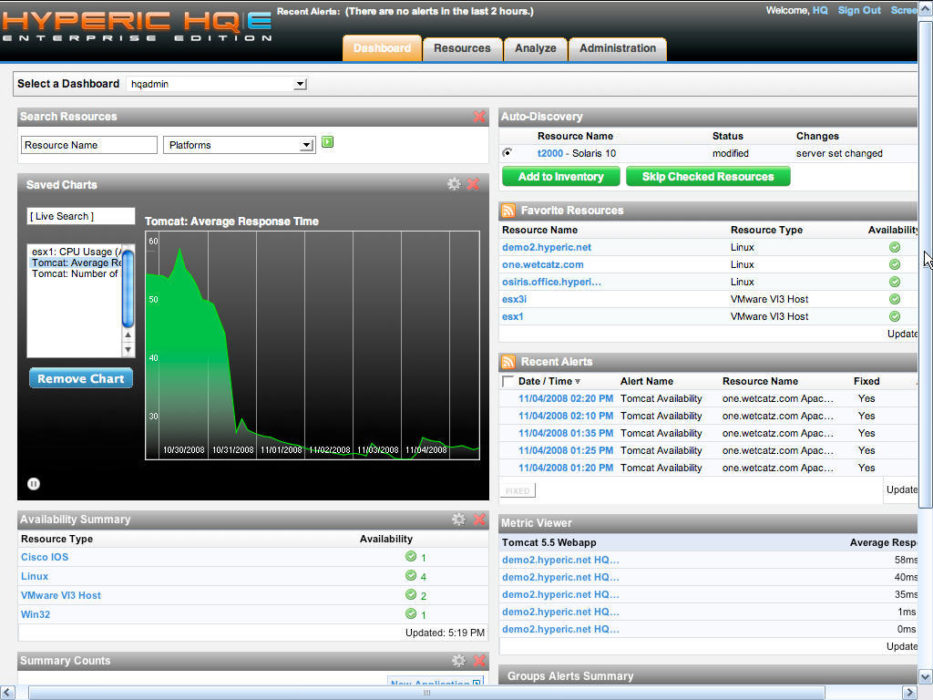
Task: Open the Administration tab
Action: [x=617, y=48]
